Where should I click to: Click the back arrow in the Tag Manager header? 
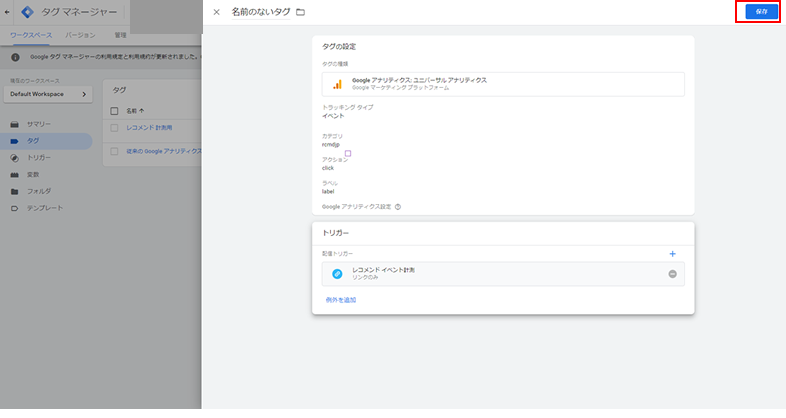click(7, 12)
